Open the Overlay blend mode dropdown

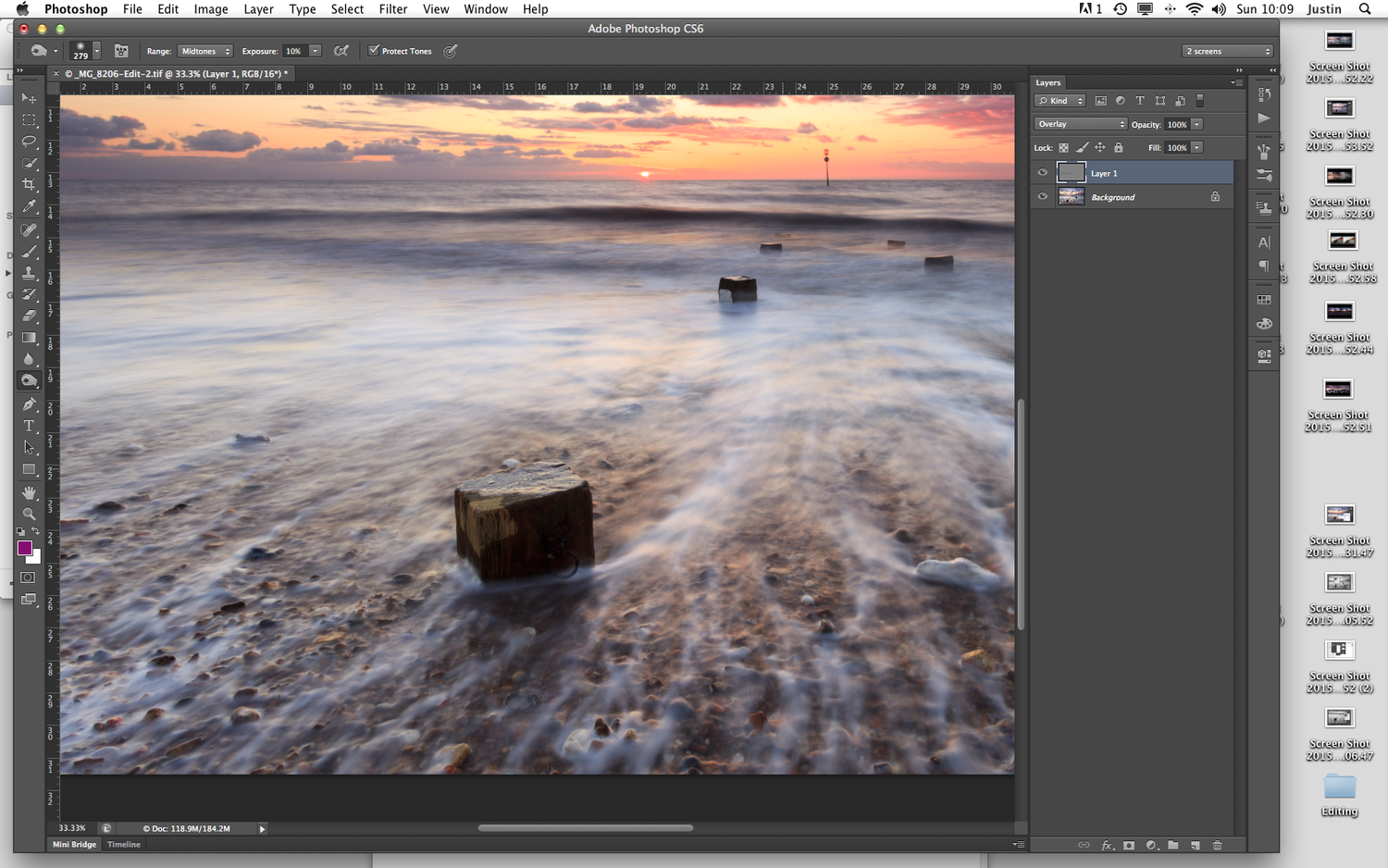1080,123
